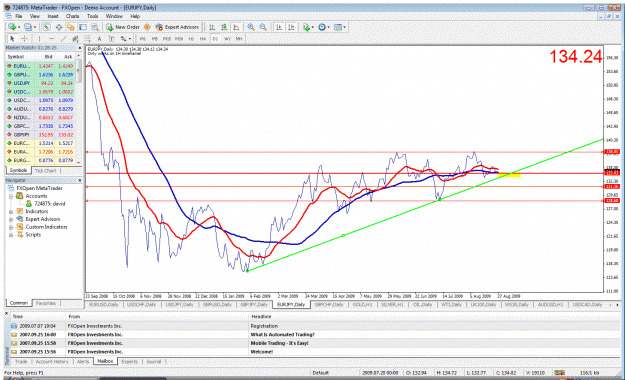
Task: Switch chart to bar chart icon
Action: [x=212, y=27]
